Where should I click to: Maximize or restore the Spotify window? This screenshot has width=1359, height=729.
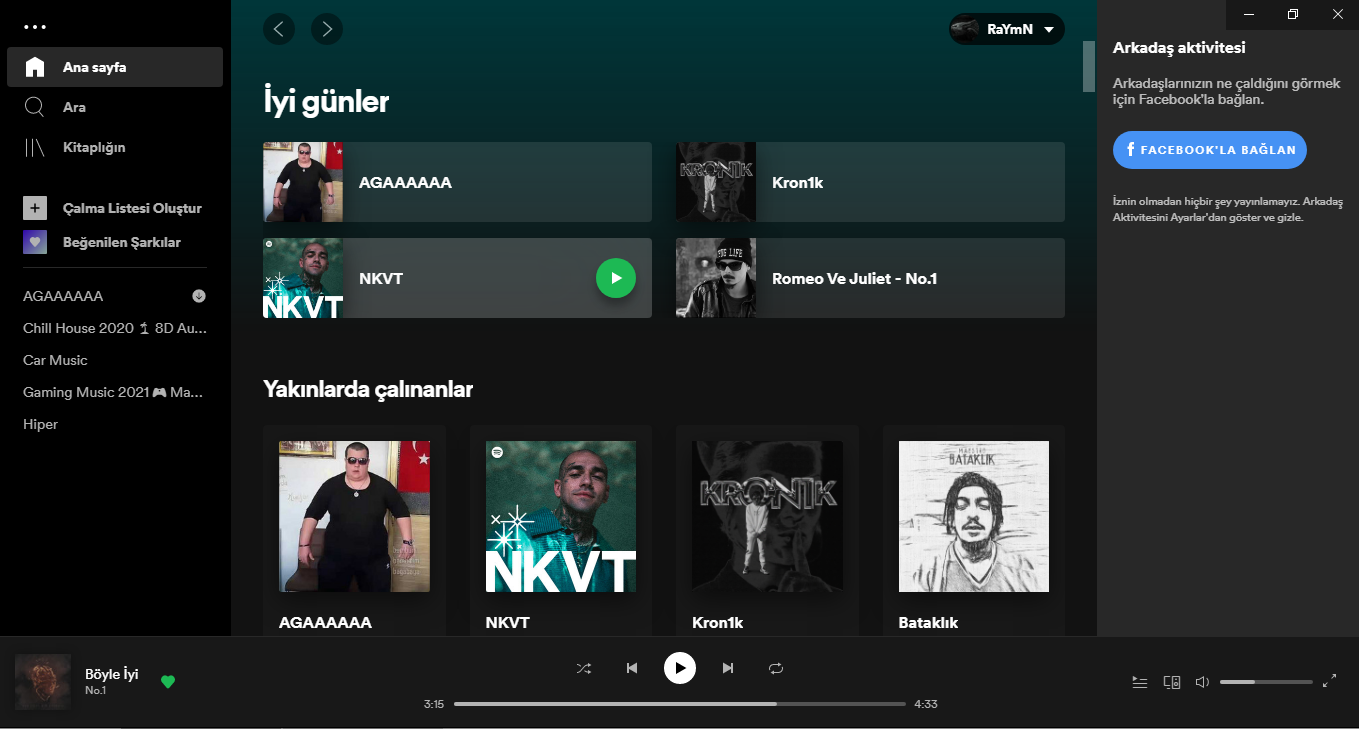[1293, 14]
